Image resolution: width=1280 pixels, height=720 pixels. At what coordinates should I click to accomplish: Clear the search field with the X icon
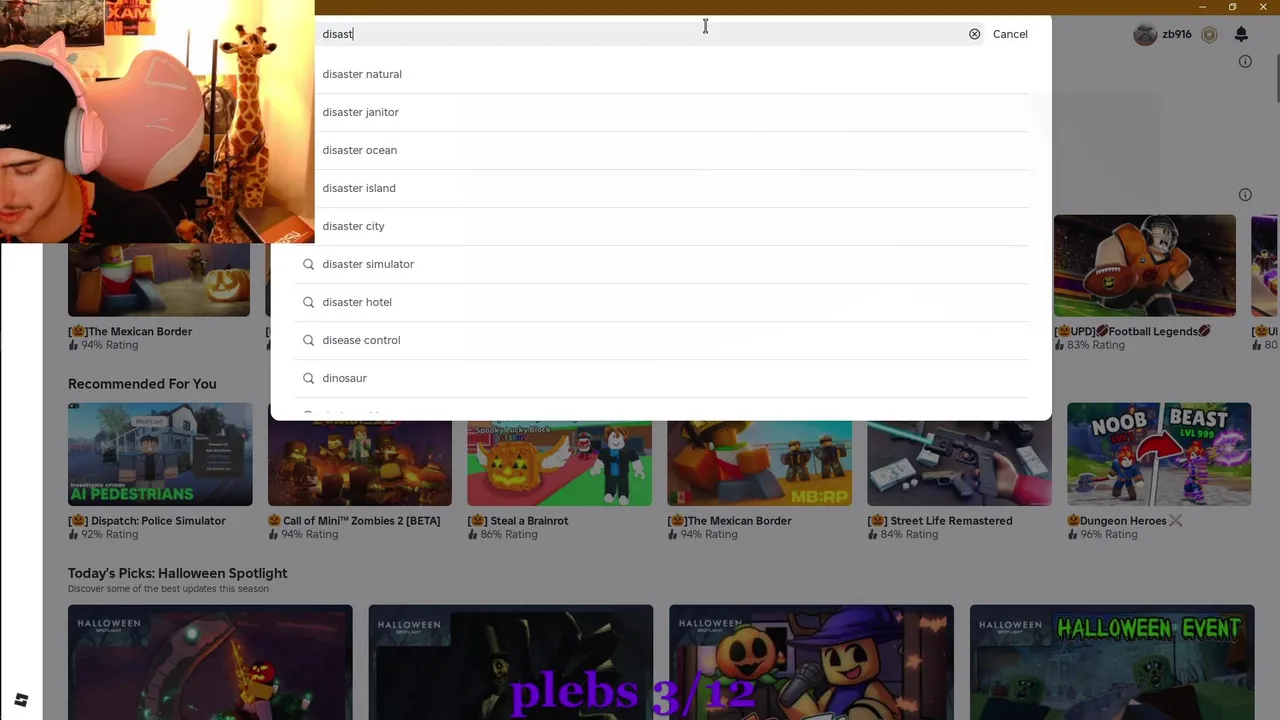pos(974,34)
